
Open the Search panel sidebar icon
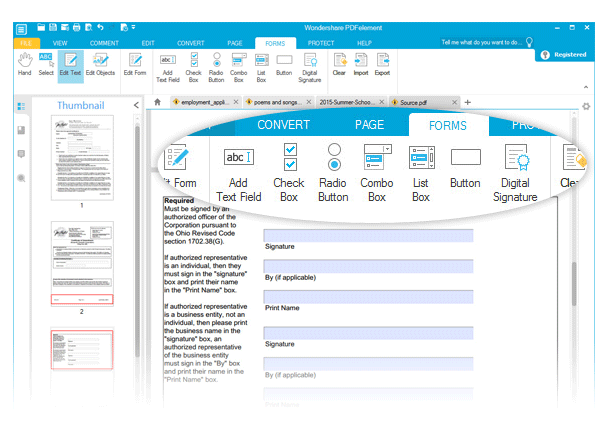pos(21,178)
